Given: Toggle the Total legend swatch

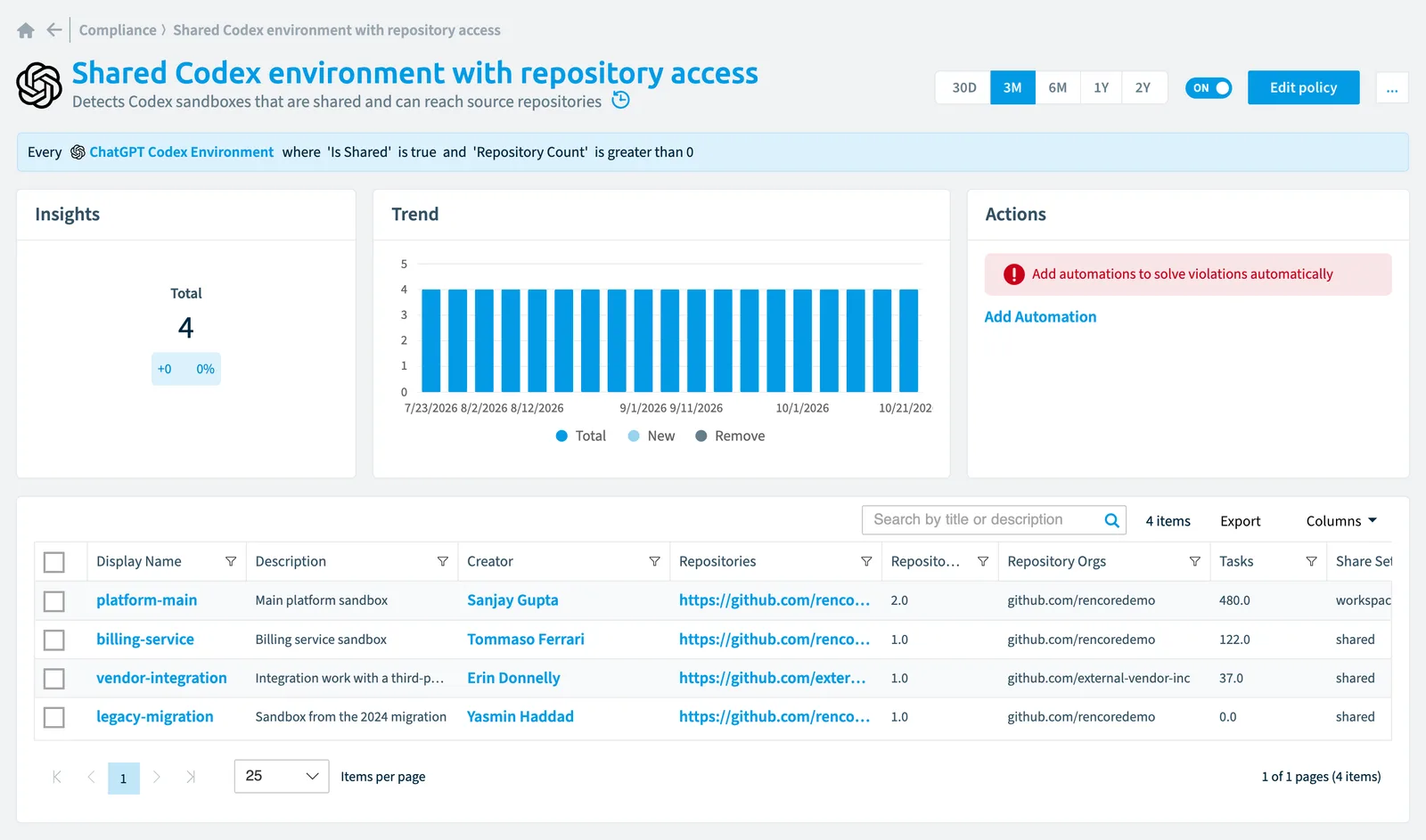Looking at the screenshot, I should 561,436.
